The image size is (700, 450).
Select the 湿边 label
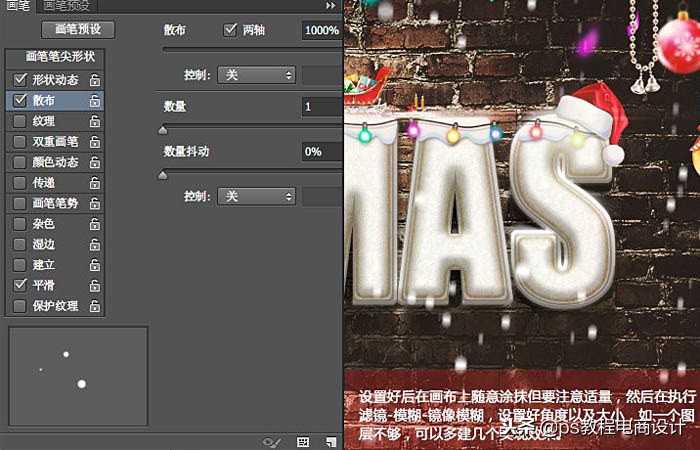coord(44,245)
